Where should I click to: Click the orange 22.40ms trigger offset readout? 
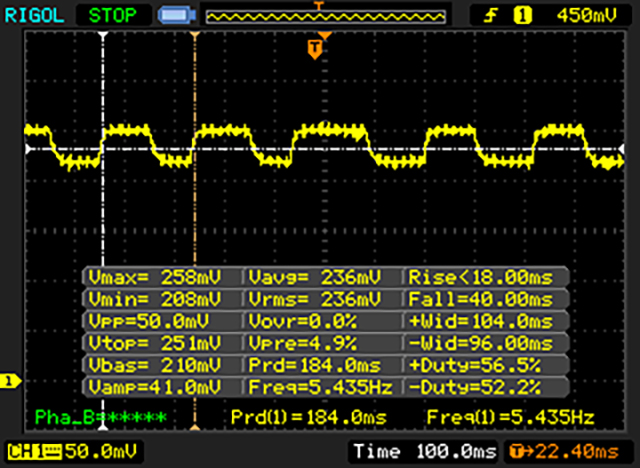564,452
